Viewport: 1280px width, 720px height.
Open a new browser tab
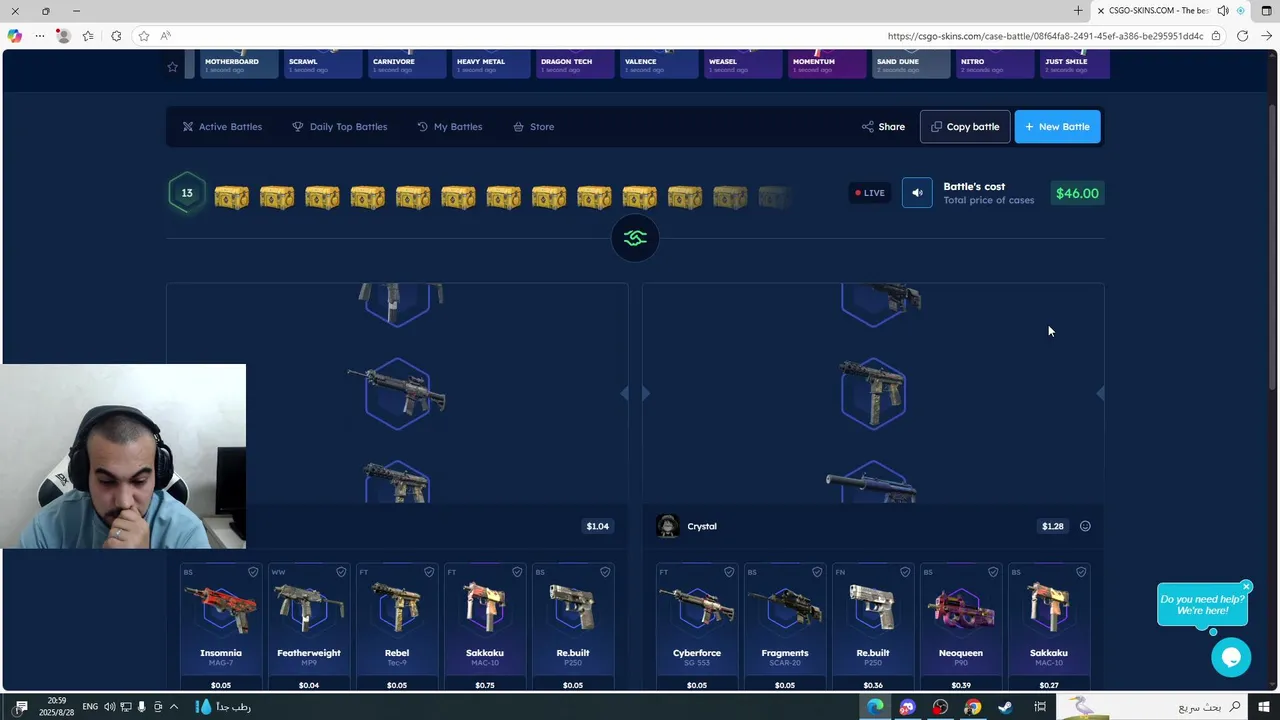coord(1078,11)
